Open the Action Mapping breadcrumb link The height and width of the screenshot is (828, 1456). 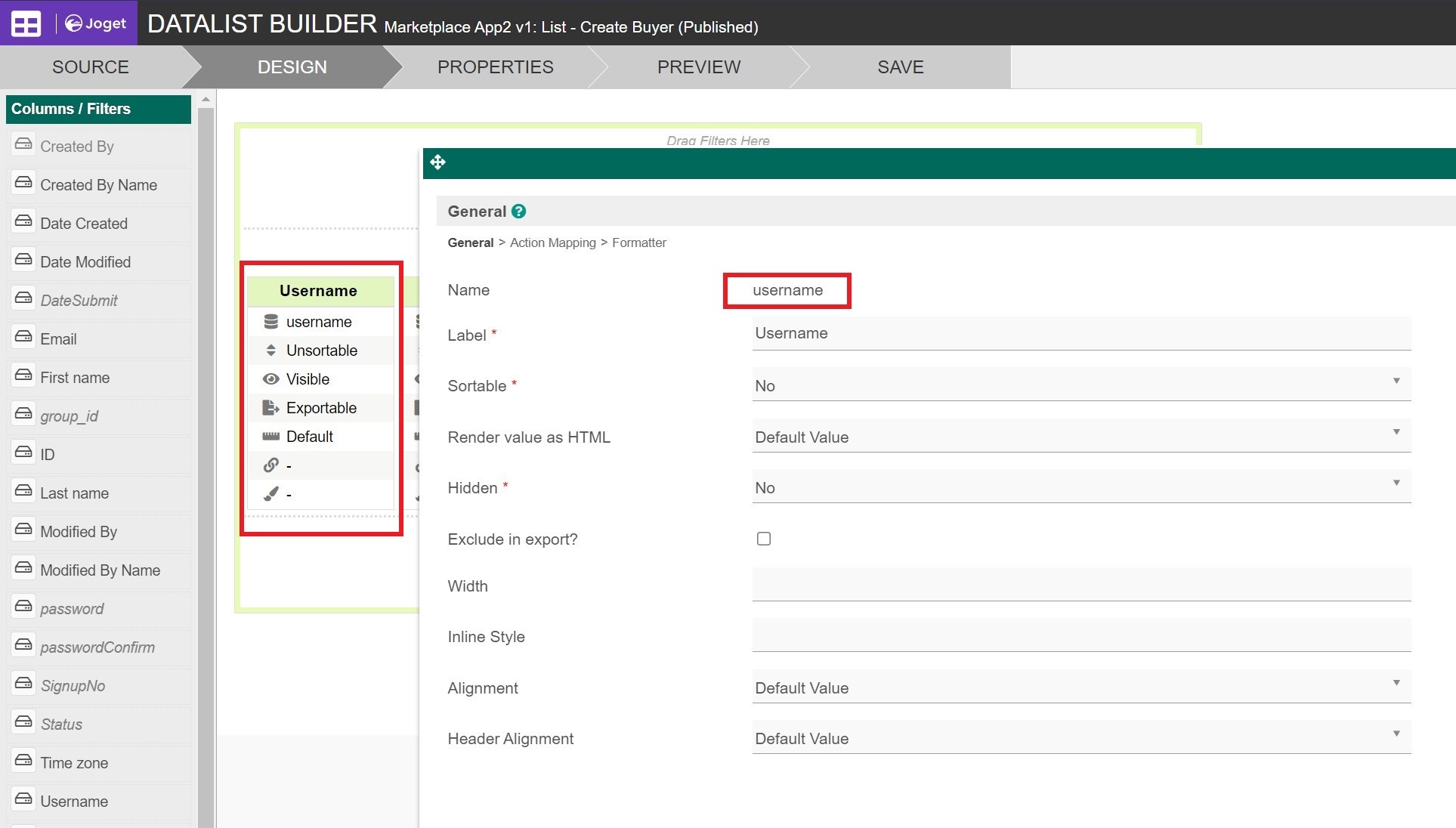pyautogui.click(x=552, y=243)
